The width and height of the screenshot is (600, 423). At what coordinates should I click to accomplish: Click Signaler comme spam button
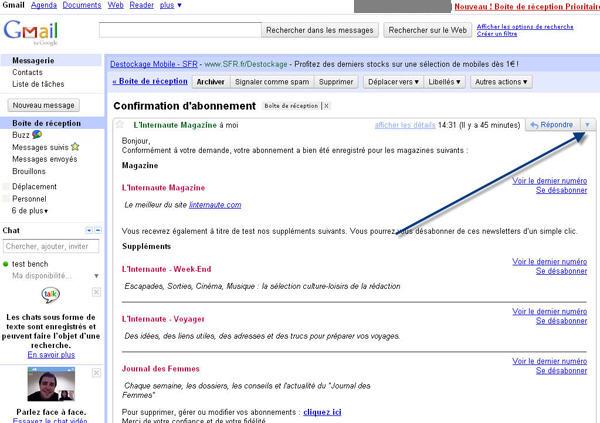[x=272, y=82]
